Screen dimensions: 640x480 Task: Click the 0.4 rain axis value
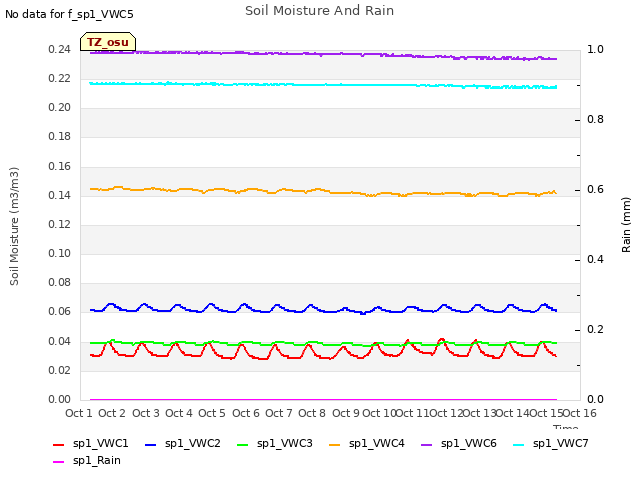pyautogui.click(x=595, y=259)
